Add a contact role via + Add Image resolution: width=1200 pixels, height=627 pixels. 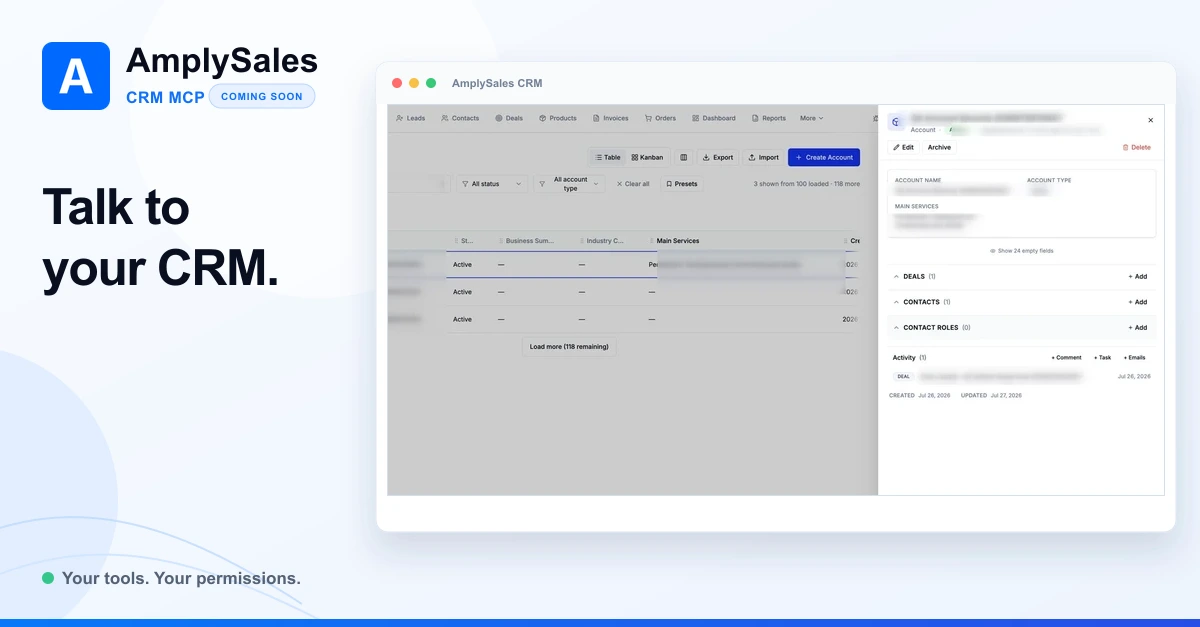point(1137,328)
